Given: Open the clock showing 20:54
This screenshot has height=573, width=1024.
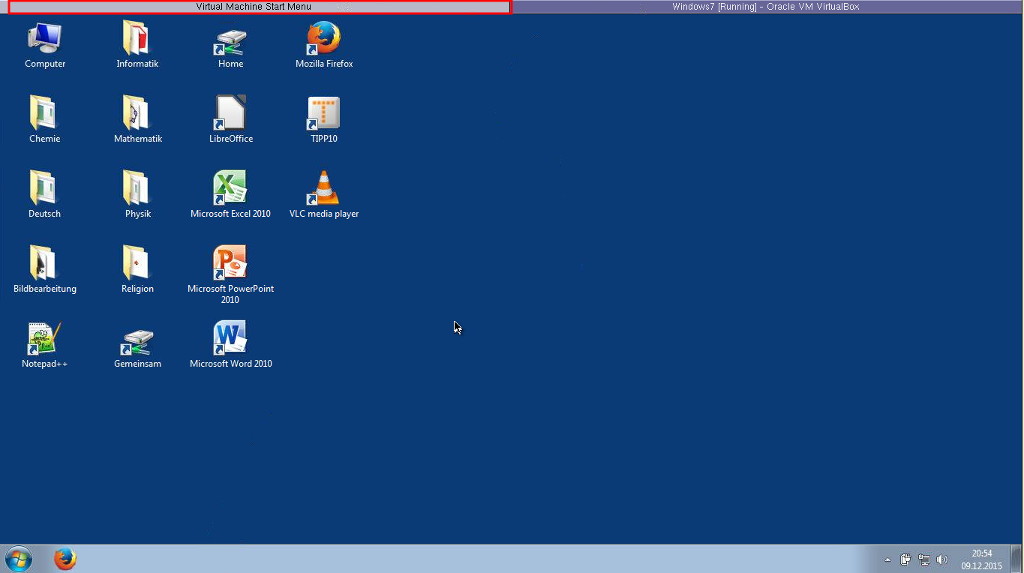Looking at the screenshot, I should coord(981,559).
